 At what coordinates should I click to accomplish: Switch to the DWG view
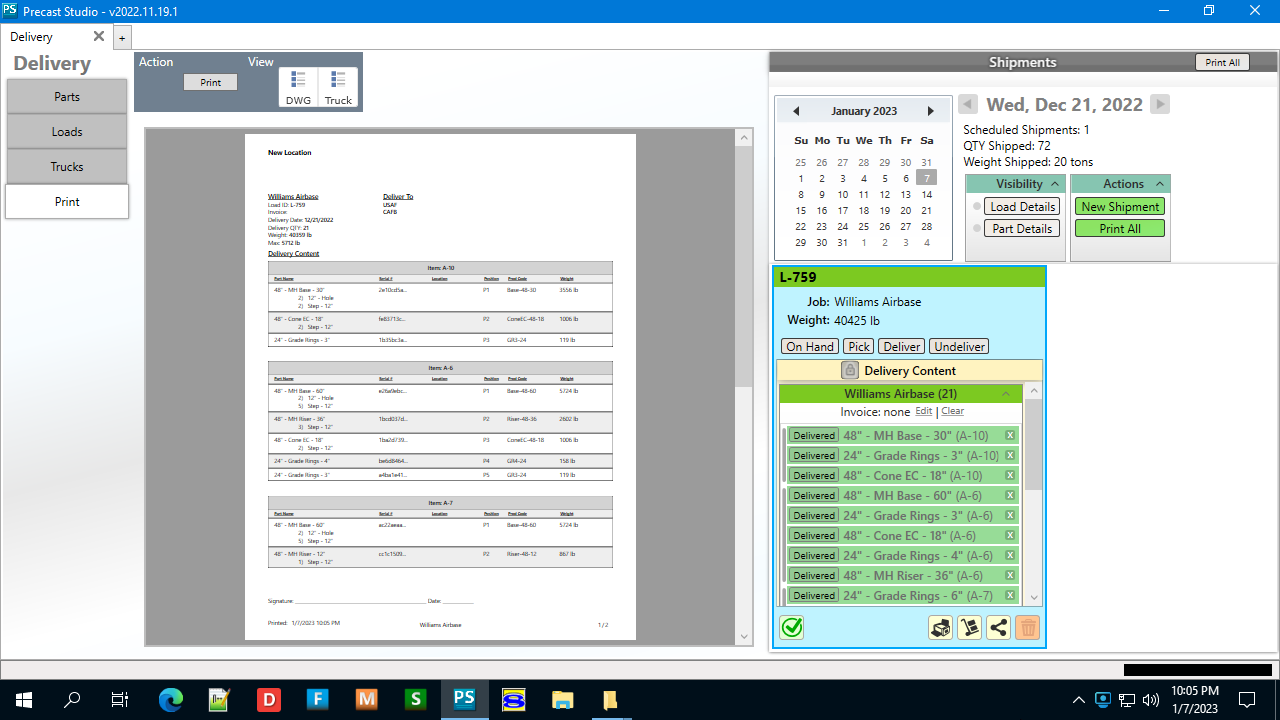click(298, 87)
